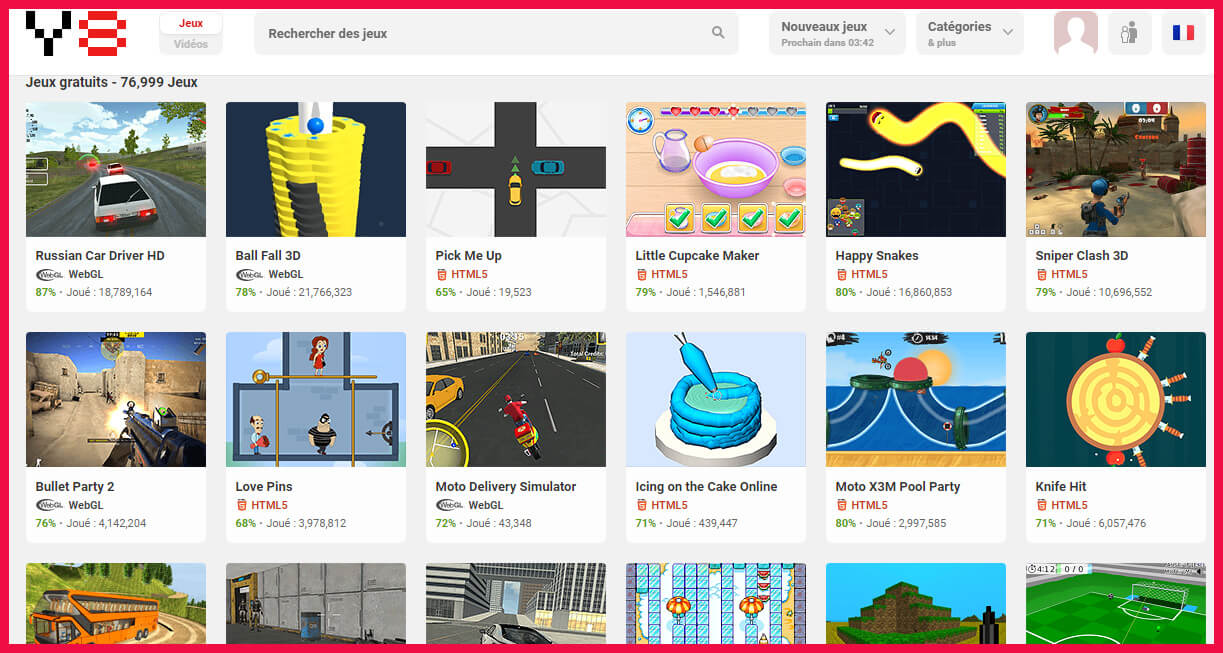The height and width of the screenshot is (653, 1223).
Task: Click HTML5 icon under Moto X3M Pool Party
Action: click(841, 505)
